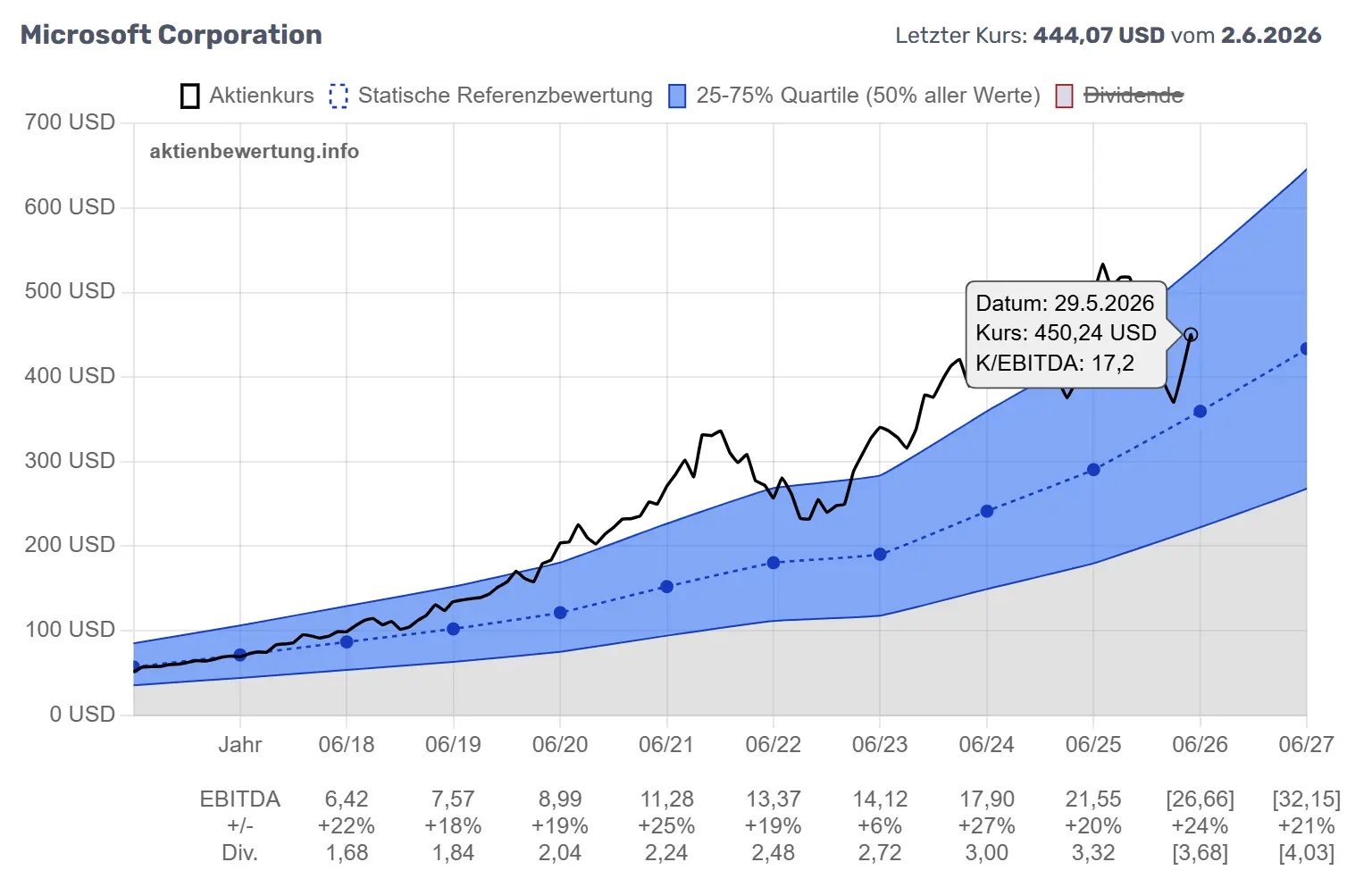Click the EBITDA value 7,57
This screenshot has width=1372, height=887.
click(x=453, y=799)
